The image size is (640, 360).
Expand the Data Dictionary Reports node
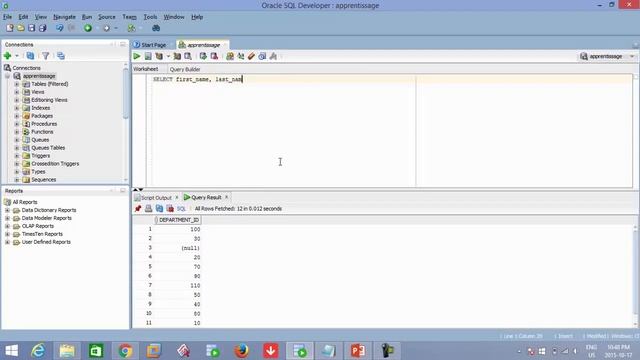tap(7, 210)
